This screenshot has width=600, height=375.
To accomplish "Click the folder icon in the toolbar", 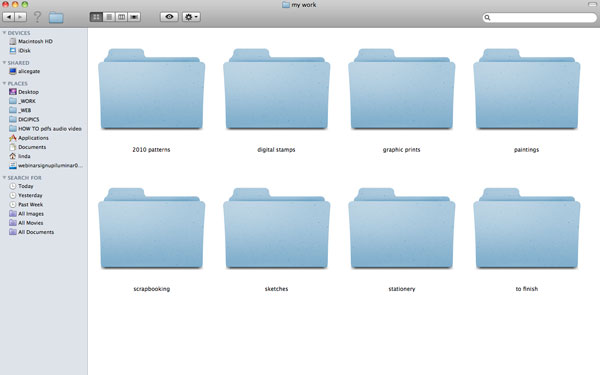I will (56, 17).
